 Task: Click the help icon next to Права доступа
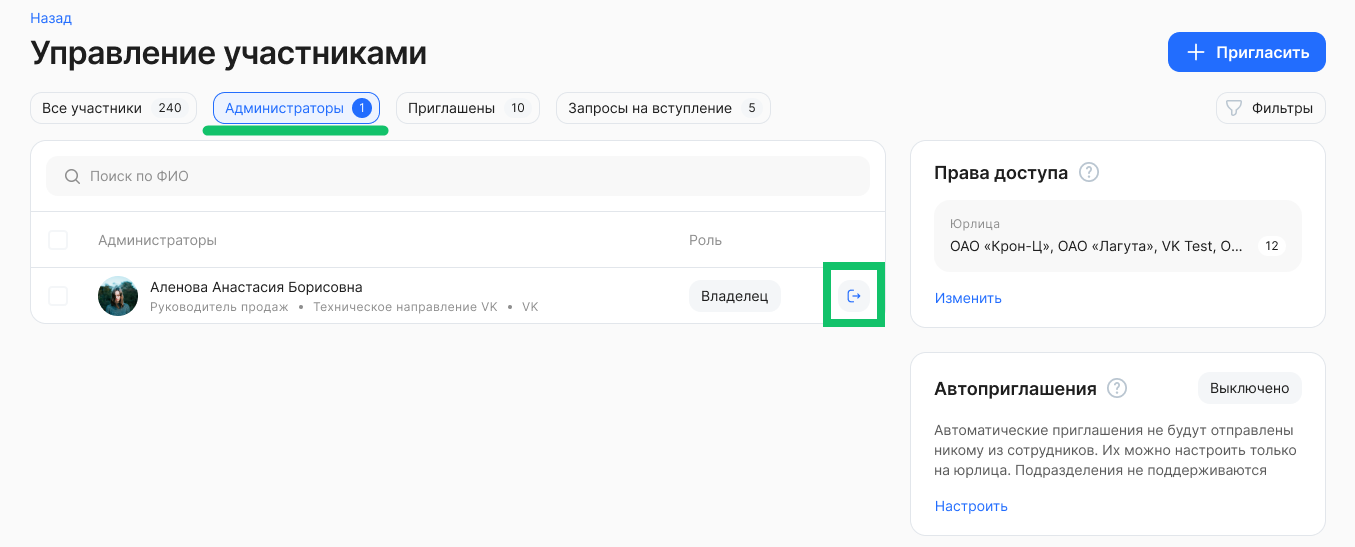click(1090, 172)
